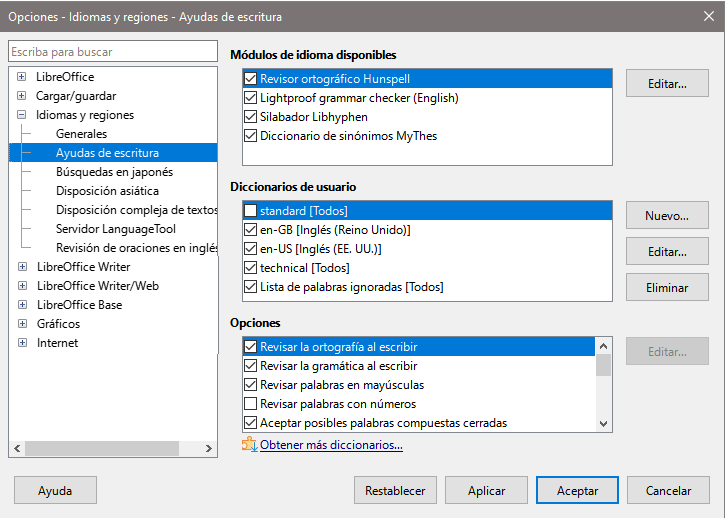Expand the Cargar/guardar tree node
This screenshot has height=518, width=726.
tap(21, 95)
